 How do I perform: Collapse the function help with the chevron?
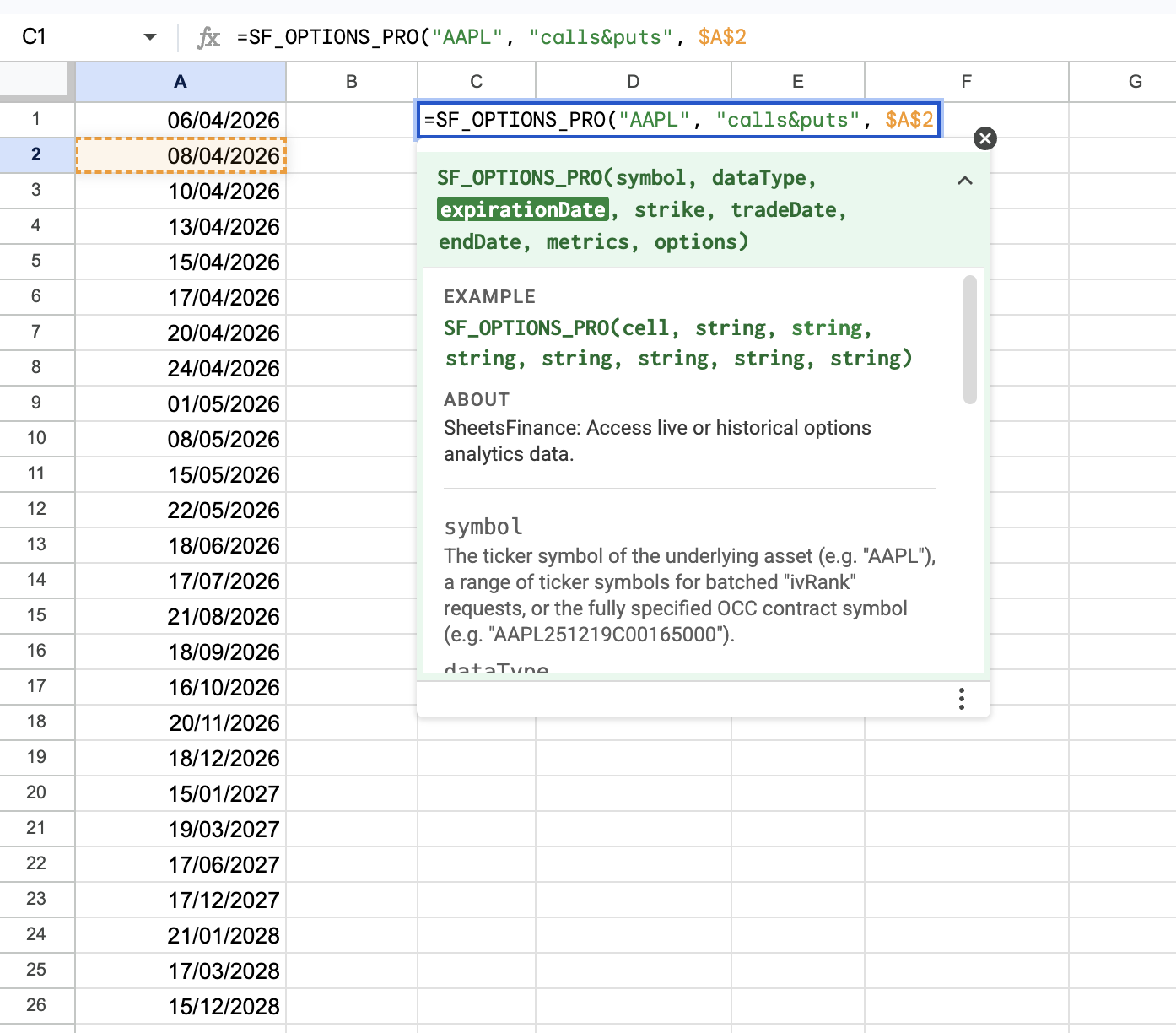[x=965, y=180]
